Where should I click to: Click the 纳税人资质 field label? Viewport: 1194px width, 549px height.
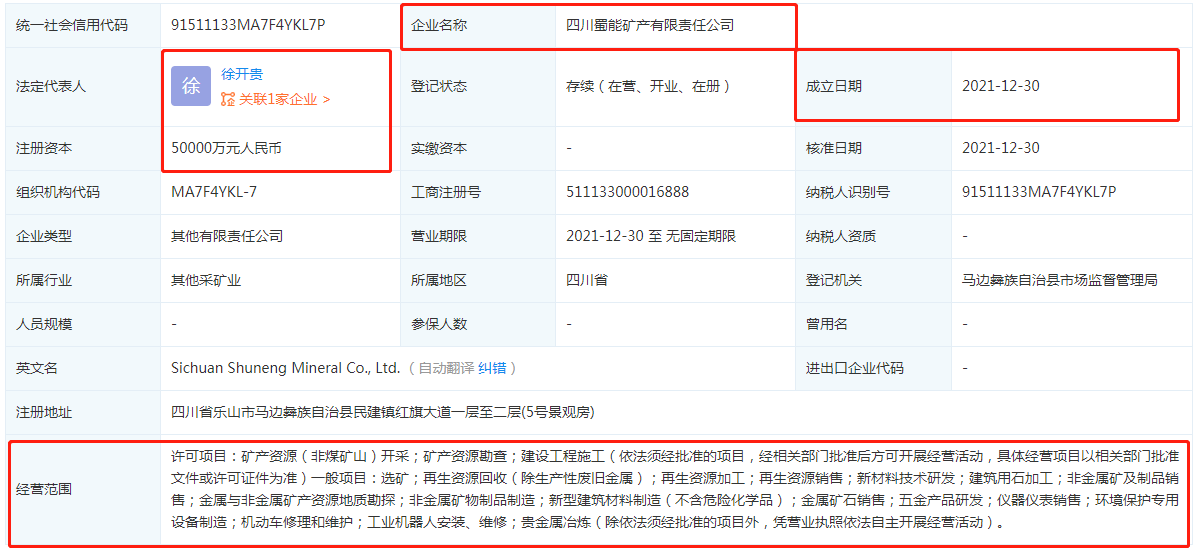[x=841, y=236]
